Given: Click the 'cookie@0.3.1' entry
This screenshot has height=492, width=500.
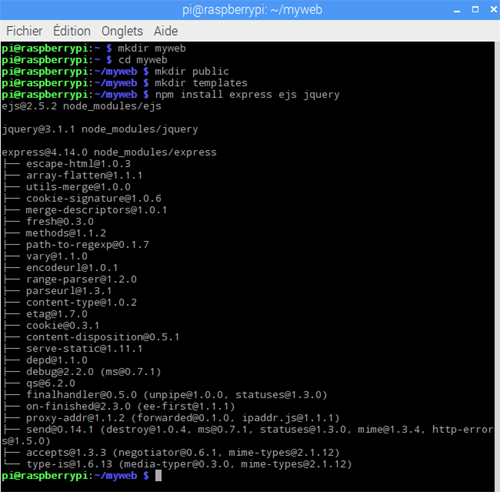Looking at the screenshot, I should click(63, 326).
